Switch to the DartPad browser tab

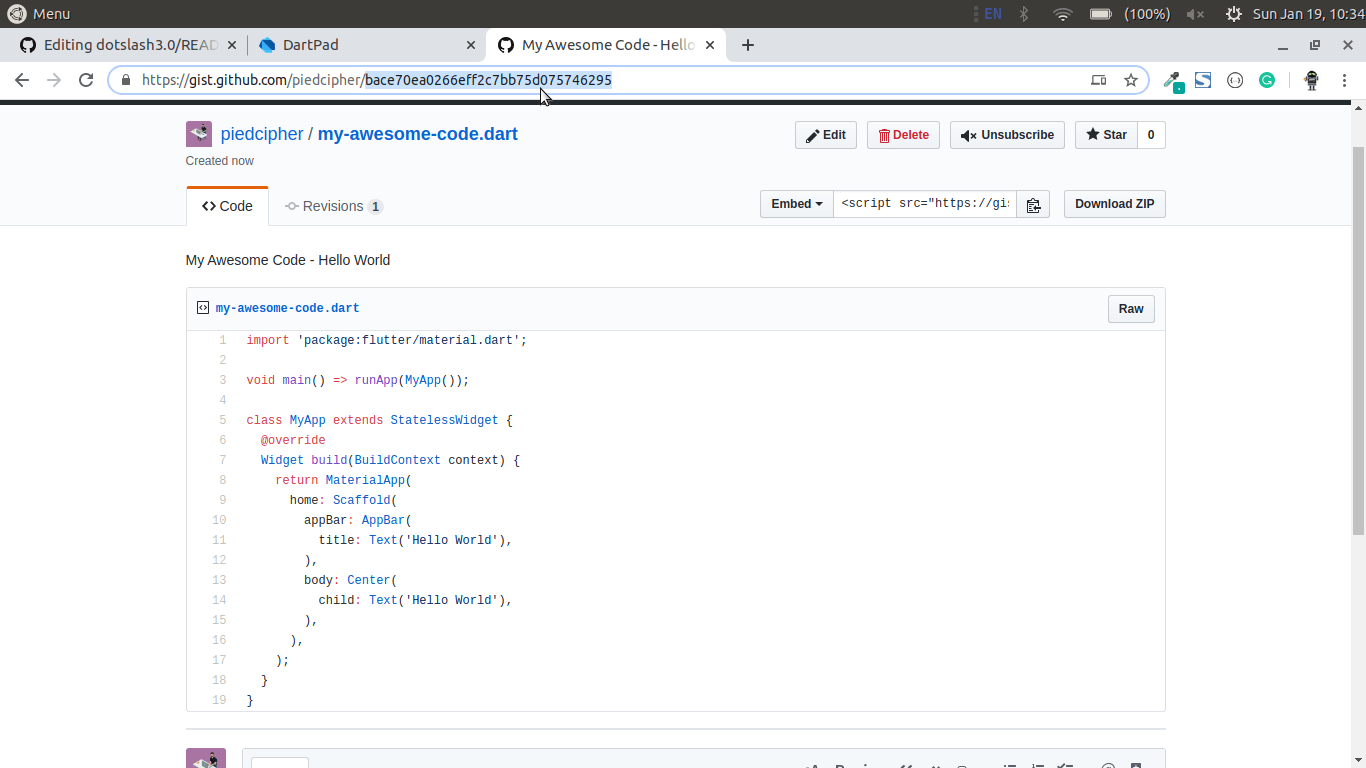click(365, 45)
